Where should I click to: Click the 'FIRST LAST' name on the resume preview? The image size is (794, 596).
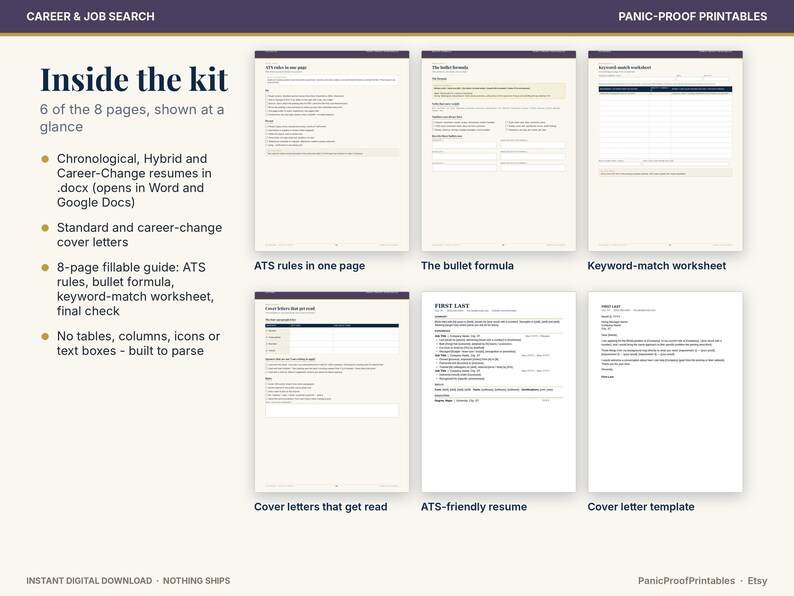tap(452, 306)
